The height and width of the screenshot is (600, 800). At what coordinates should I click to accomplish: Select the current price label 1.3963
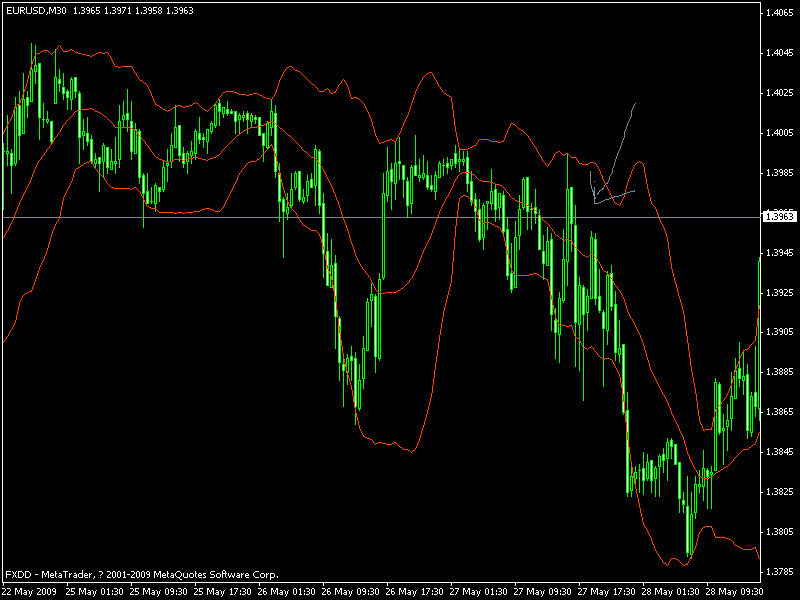[779, 217]
